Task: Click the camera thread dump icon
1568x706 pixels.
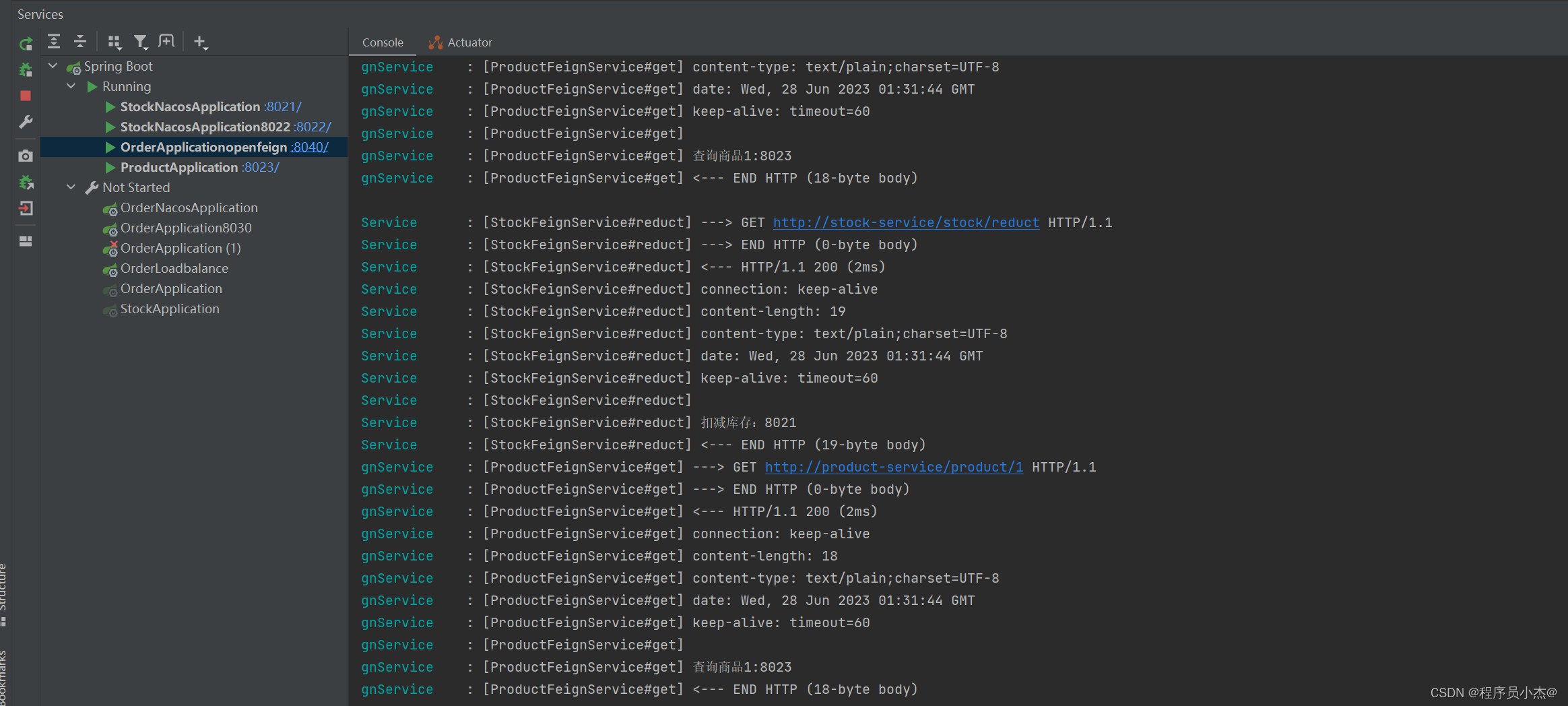Action: 26,156
